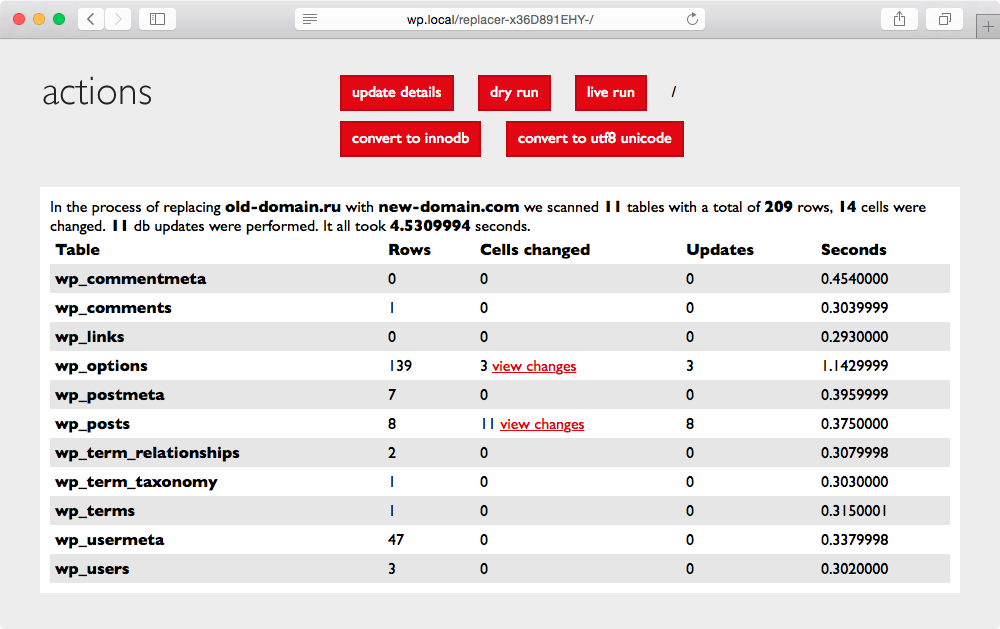This screenshot has width=1000, height=629.
Task: Open the Share icon in toolbar
Action: pyautogui.click(x=898, y=19)
